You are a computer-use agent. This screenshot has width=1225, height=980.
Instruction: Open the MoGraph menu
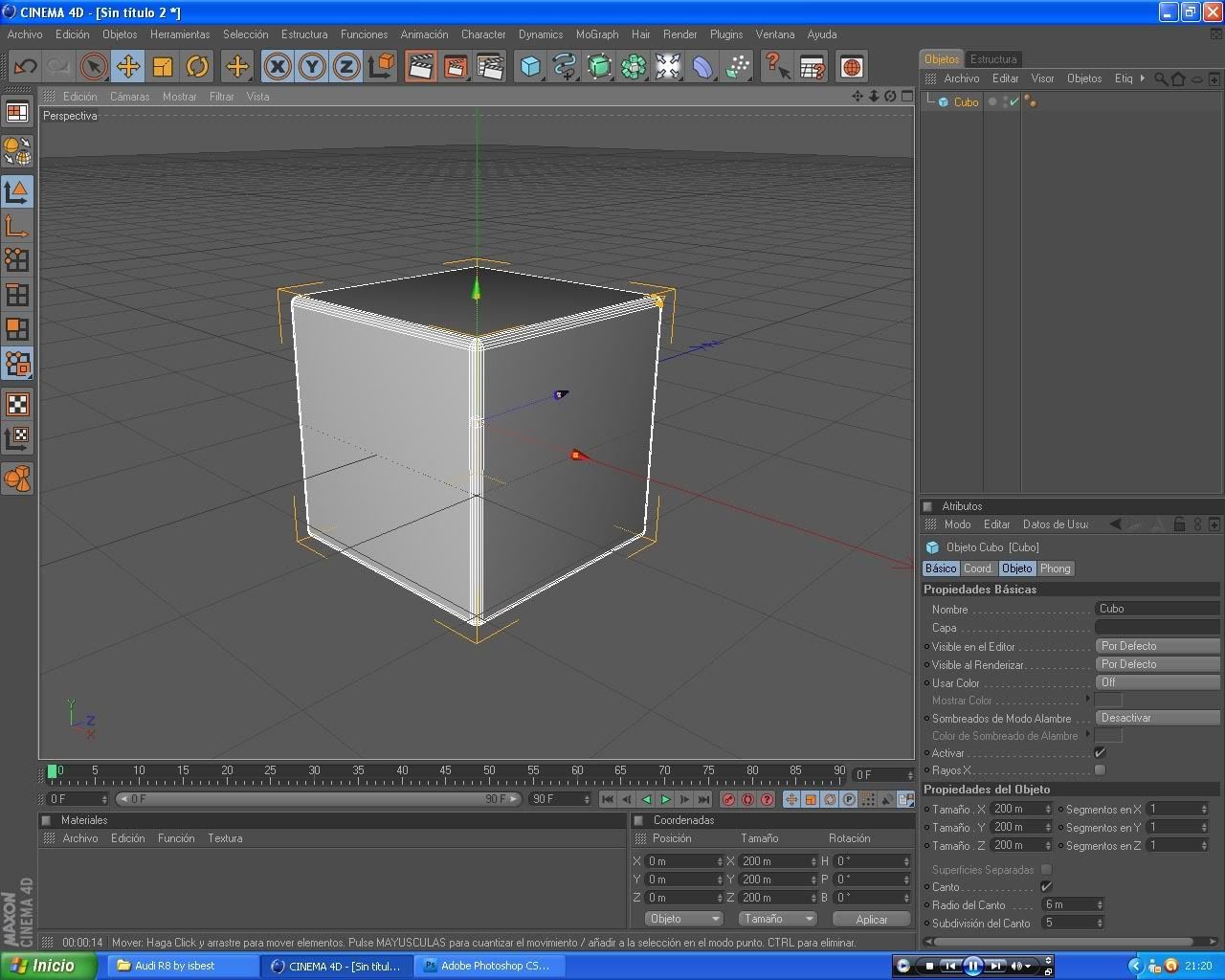click(597, 34)
